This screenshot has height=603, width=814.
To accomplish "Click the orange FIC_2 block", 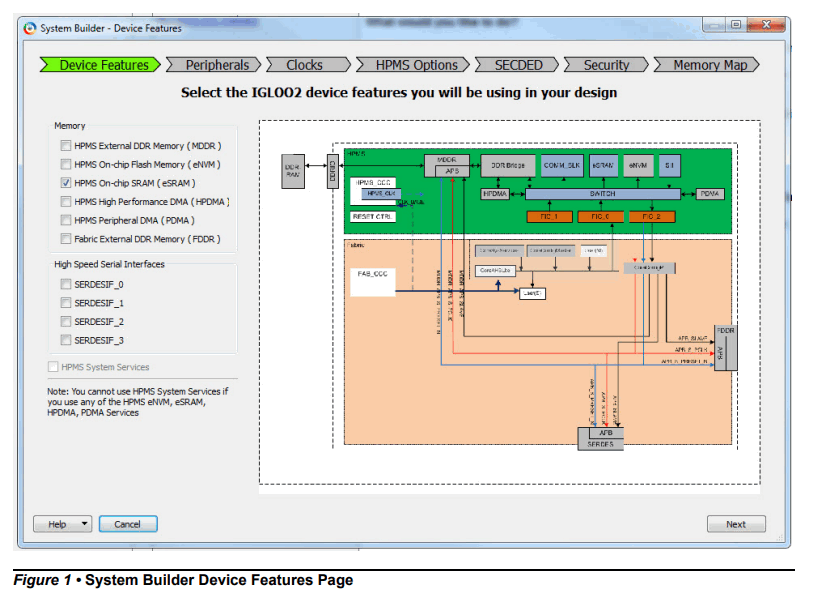I will (652, 216).
